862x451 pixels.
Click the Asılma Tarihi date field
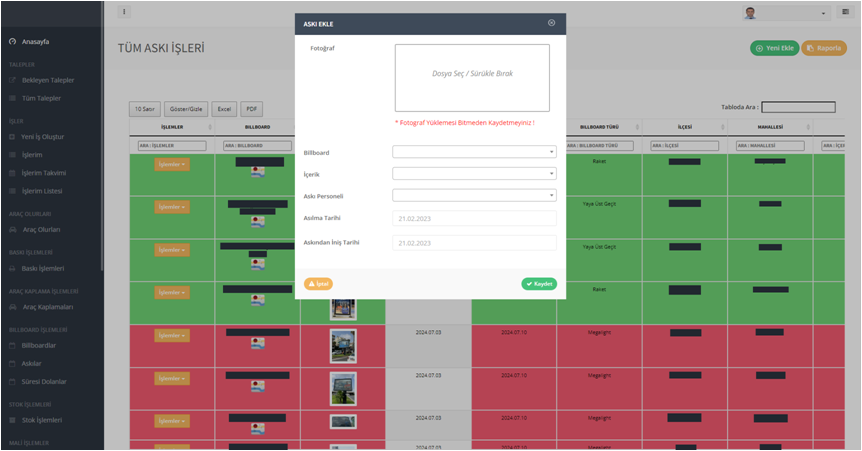click(474, 219)
